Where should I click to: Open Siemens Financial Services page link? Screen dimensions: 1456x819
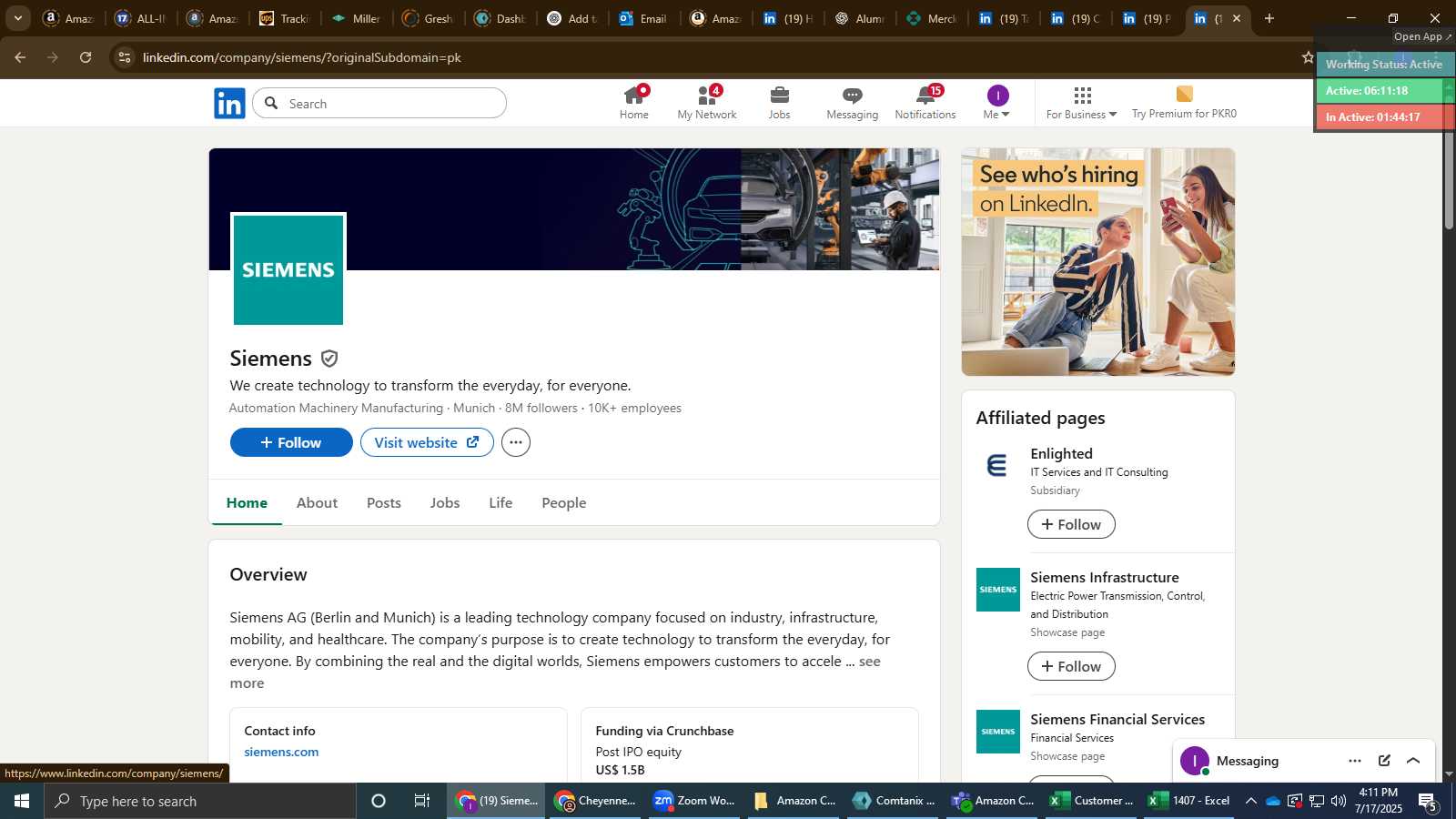pos(1117,719)
